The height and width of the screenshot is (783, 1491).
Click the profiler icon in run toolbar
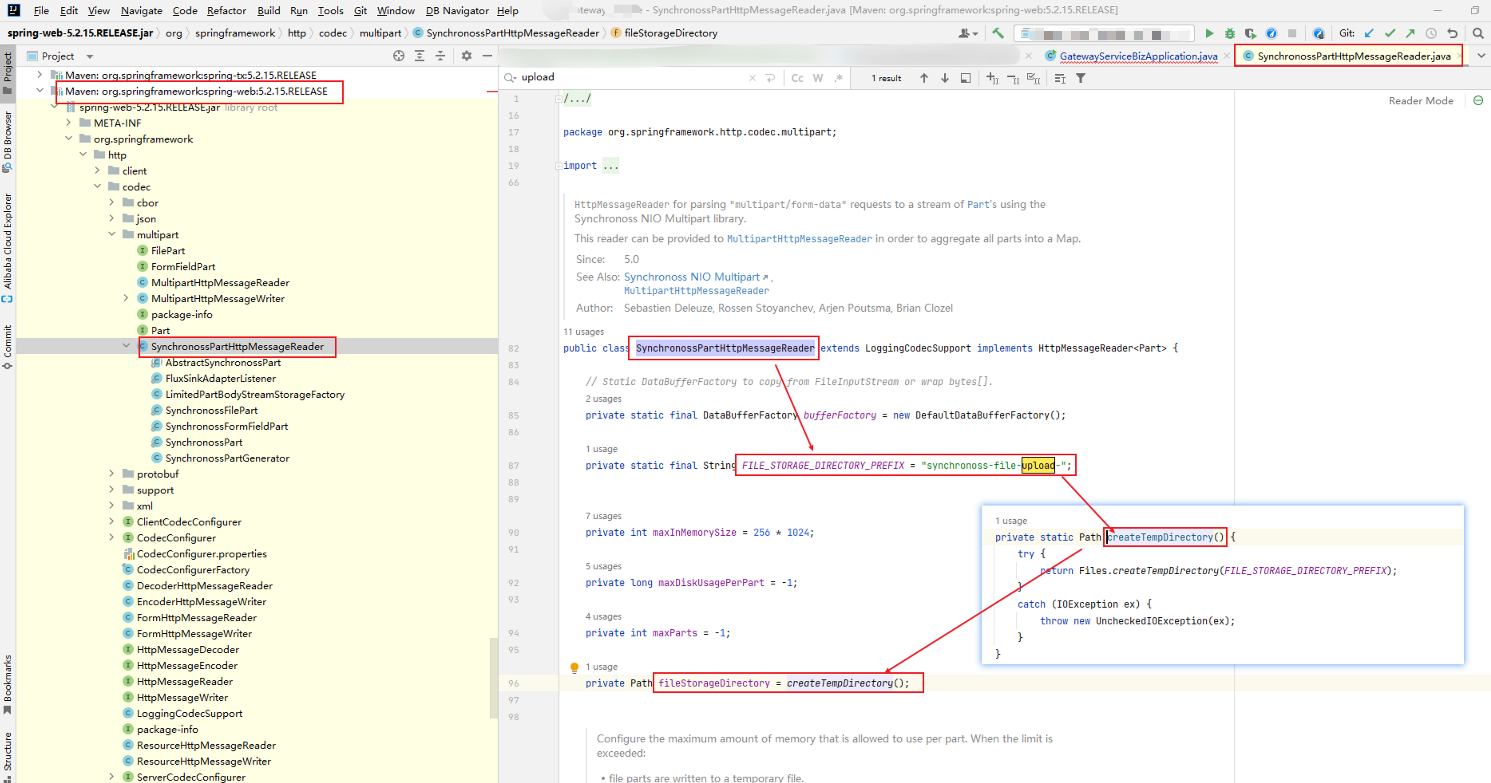(1270, 33)
